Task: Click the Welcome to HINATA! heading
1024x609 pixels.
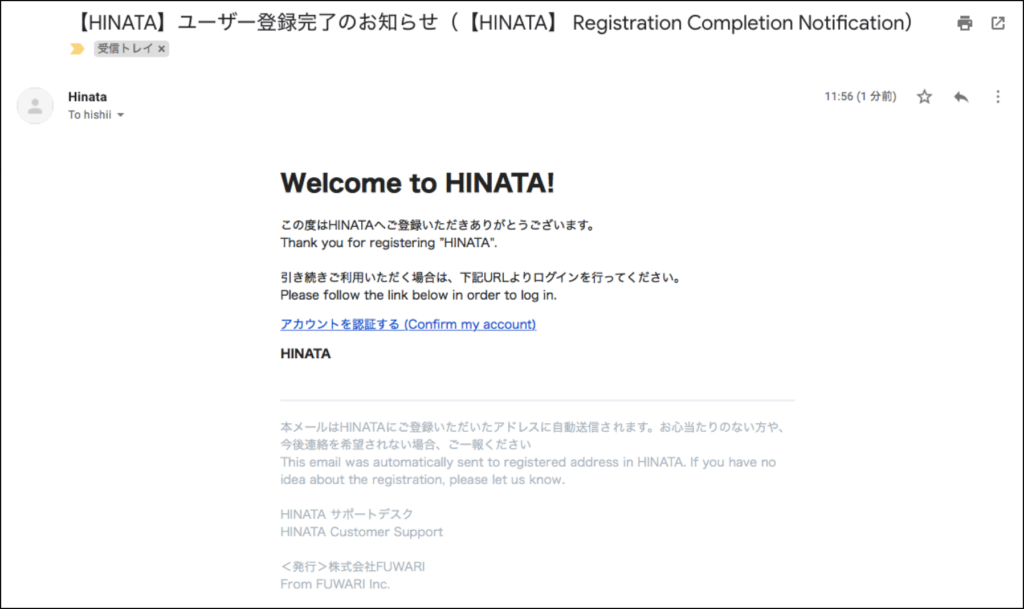Action: (417, 183)
